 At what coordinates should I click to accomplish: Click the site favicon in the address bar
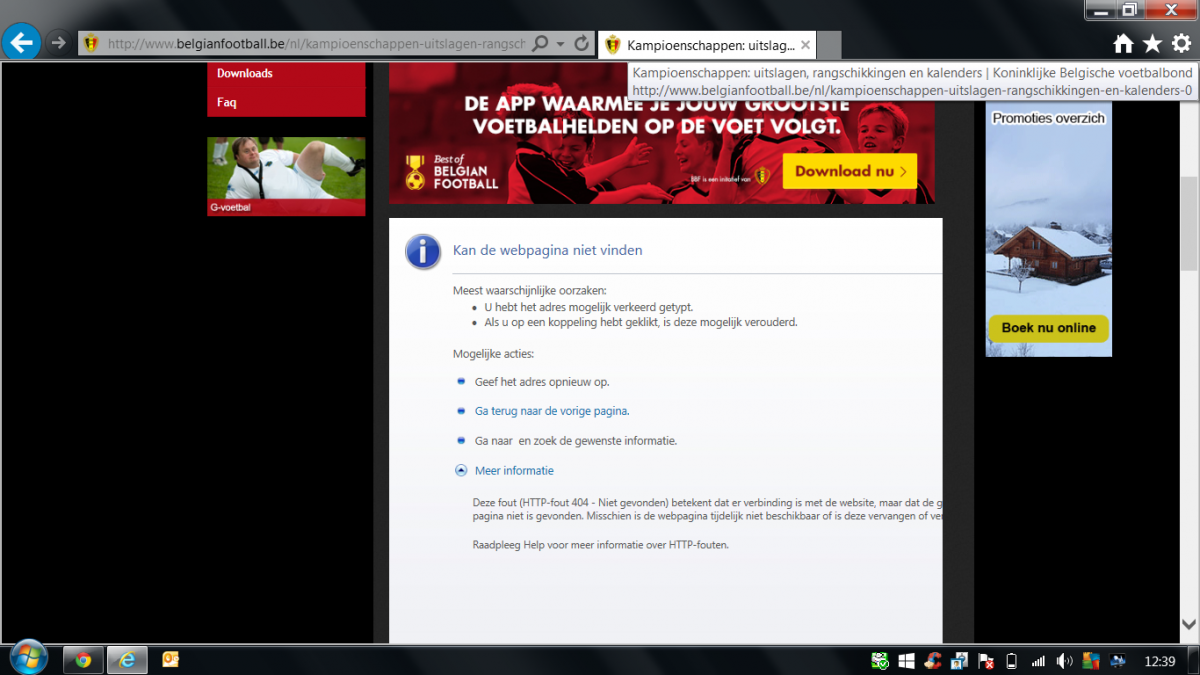pos(91,43)
